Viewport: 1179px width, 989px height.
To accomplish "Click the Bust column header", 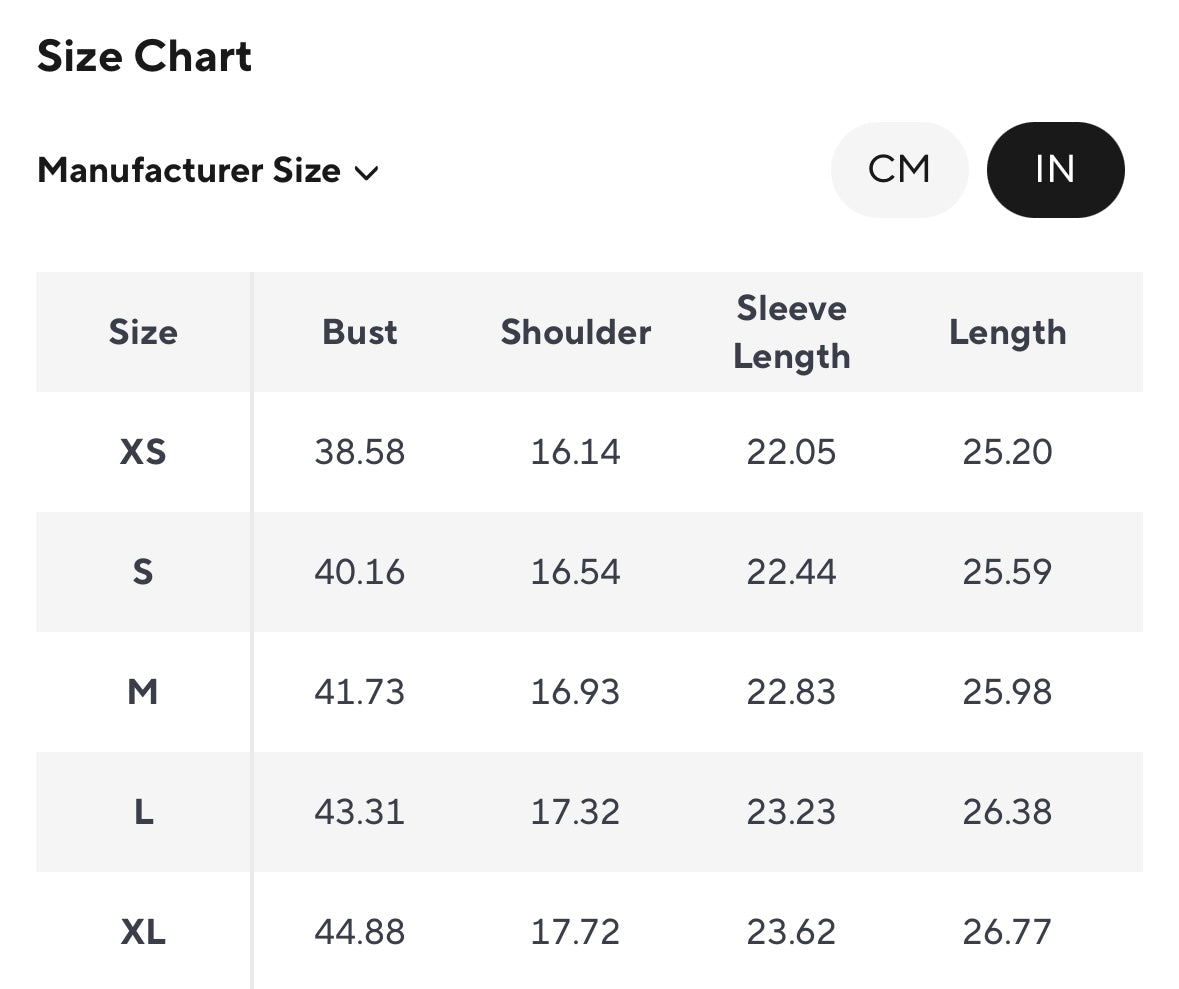I will tap(359, 332).
